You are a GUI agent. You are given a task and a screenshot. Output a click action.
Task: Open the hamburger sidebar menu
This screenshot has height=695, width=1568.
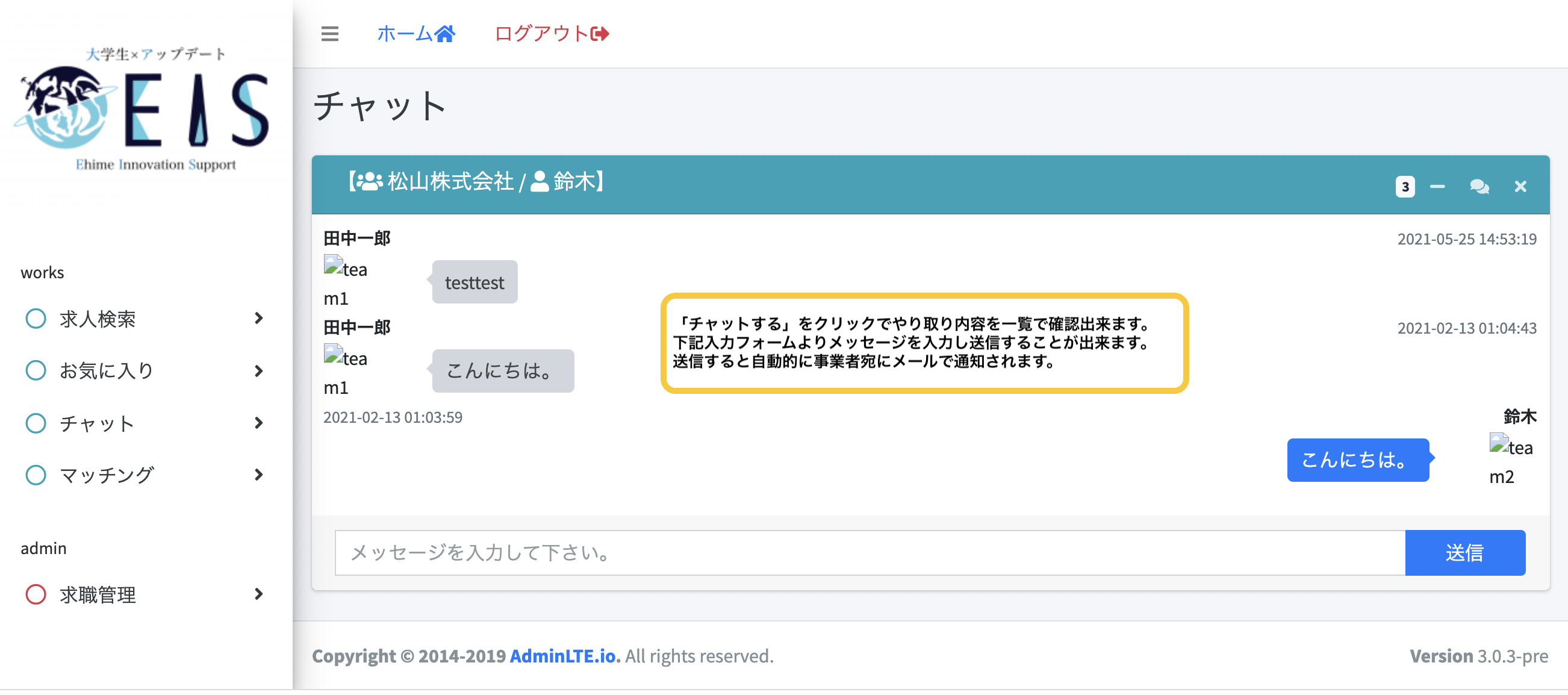pos(329,35)
